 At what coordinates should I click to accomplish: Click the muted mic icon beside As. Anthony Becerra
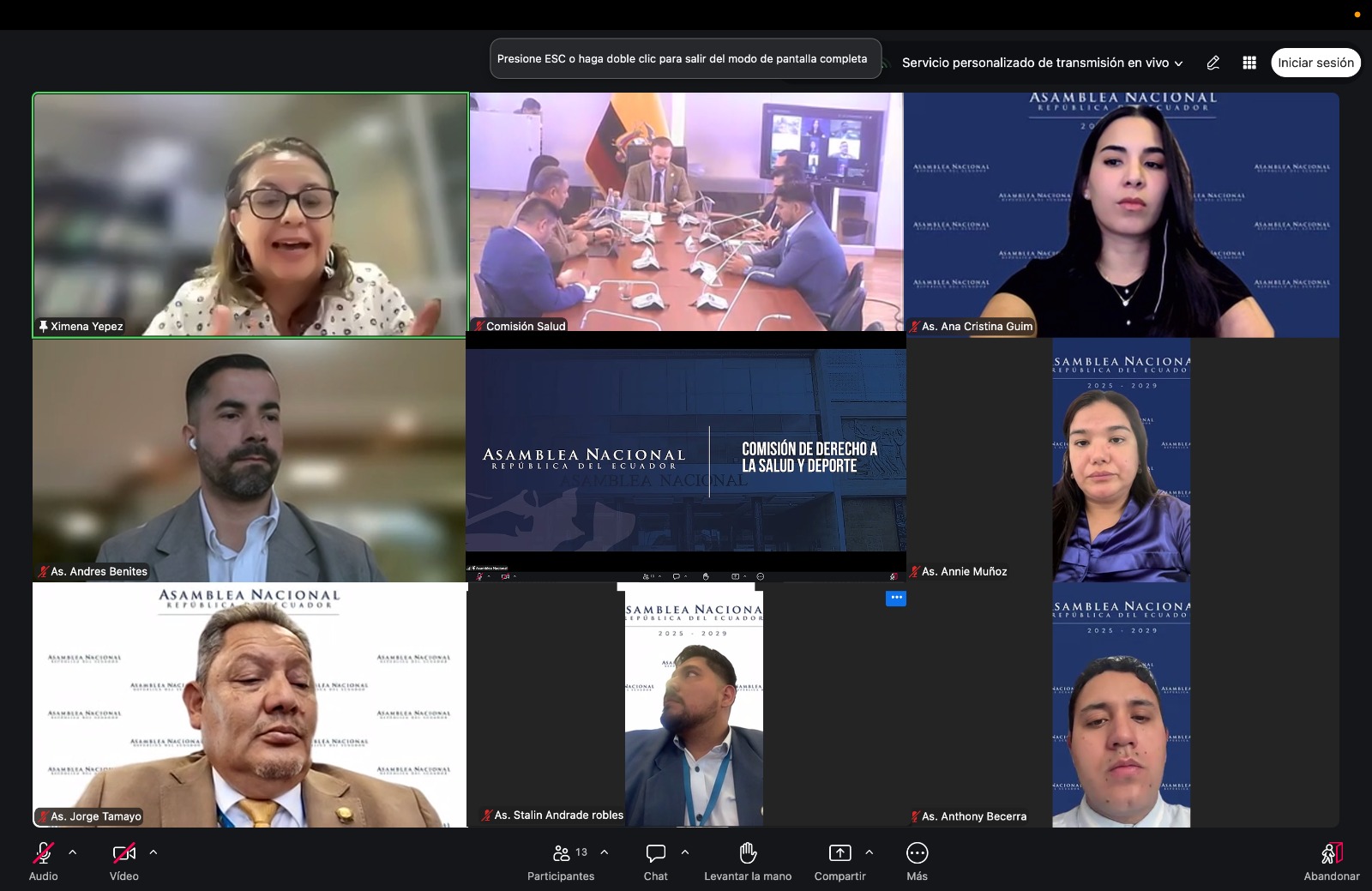[x=915, y=816]
